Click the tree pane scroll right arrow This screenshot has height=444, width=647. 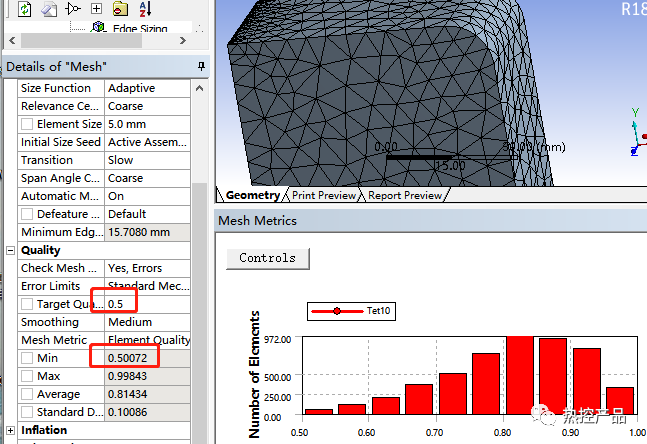pyautogui.click(x=183, y=40)
